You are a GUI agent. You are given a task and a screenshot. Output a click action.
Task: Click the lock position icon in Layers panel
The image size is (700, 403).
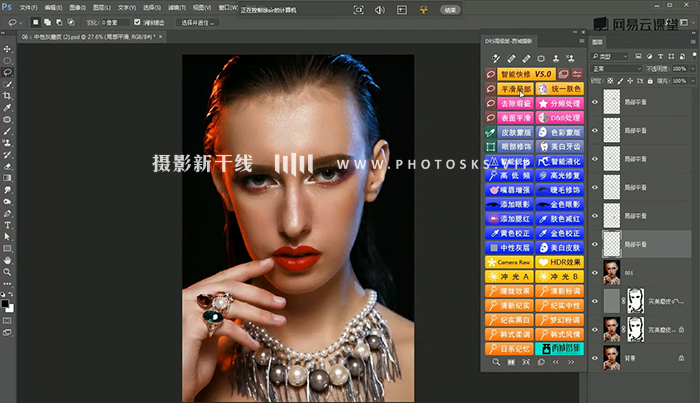[x=630, y=81]
